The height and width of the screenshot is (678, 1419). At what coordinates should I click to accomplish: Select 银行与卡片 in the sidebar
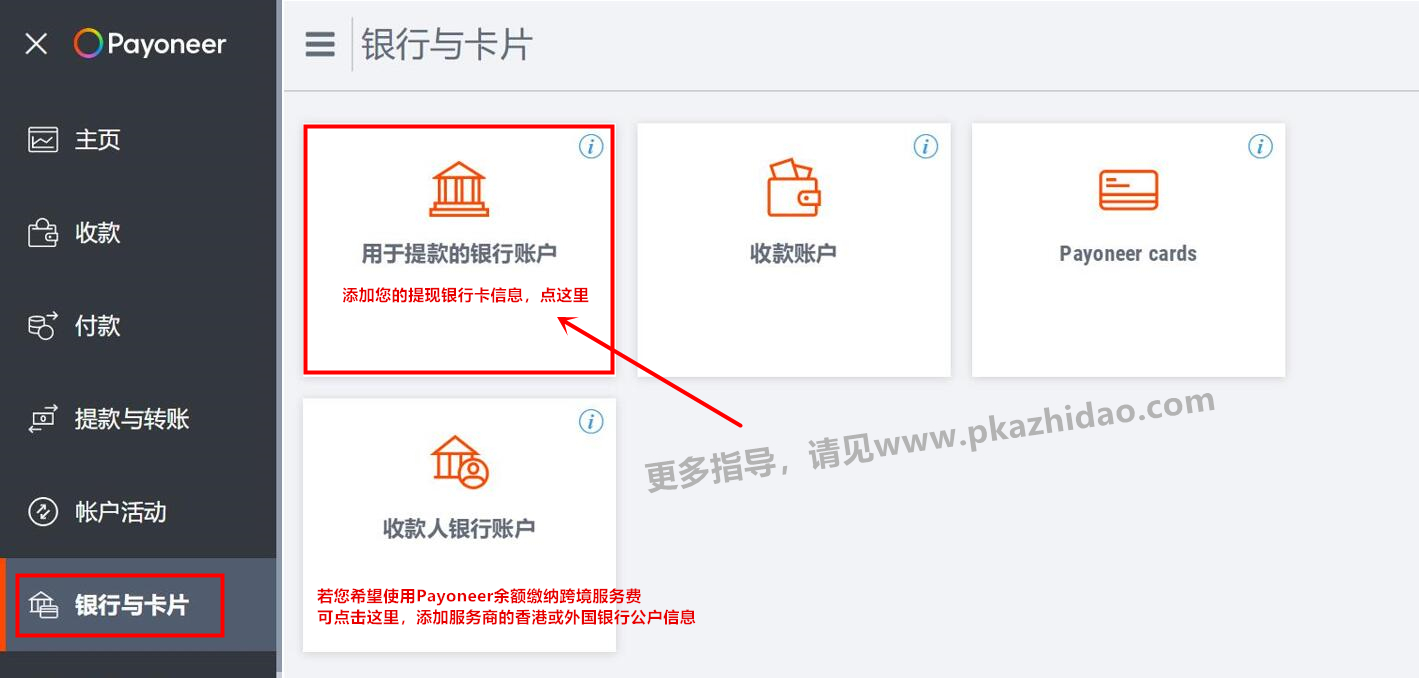[x=120, y=605]
